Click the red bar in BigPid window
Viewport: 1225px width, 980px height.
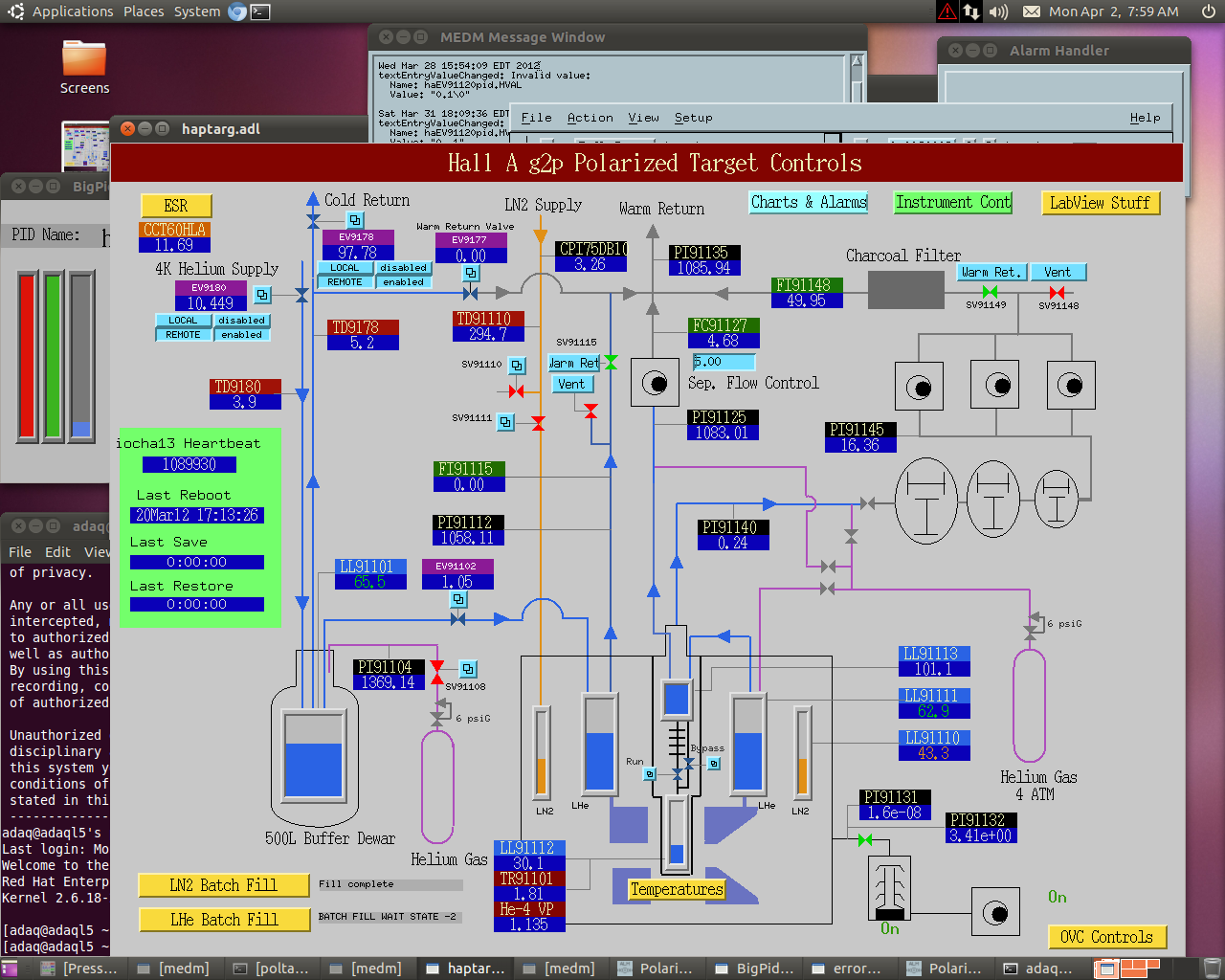tap(27, 356)
